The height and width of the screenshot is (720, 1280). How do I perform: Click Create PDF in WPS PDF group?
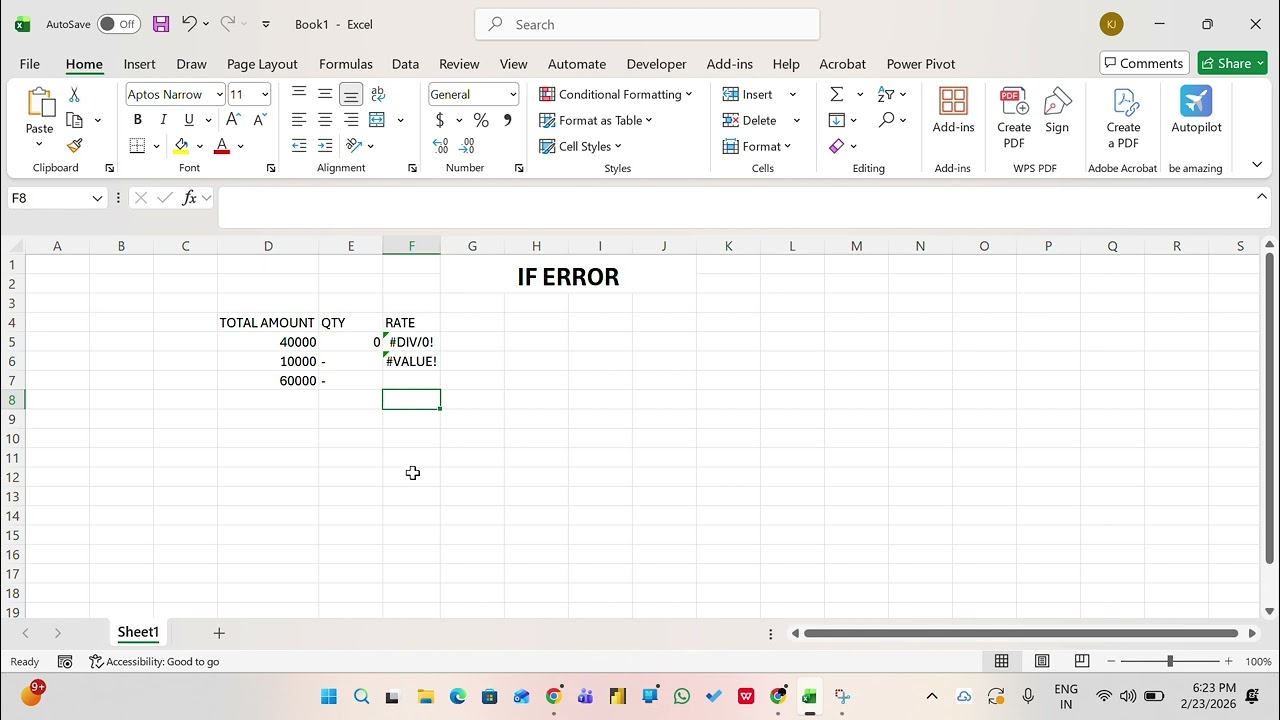1014,118
